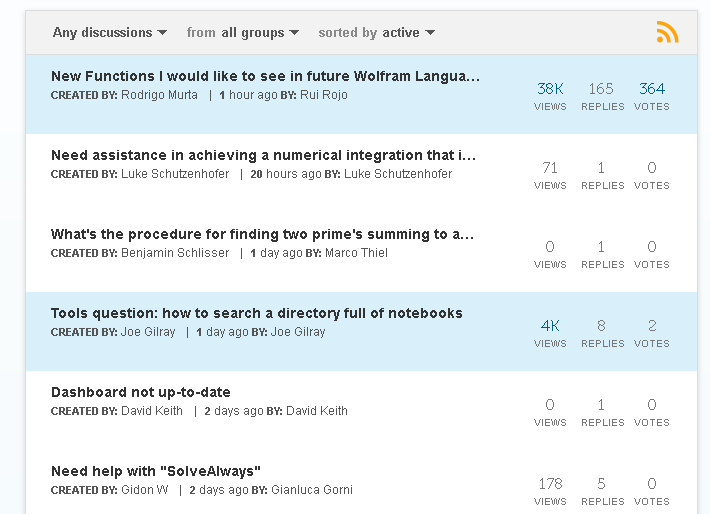This screenshot has width=710, height=514.
Task: Change the "sorted by active" ordering dropdown
Action: (376, 33)
